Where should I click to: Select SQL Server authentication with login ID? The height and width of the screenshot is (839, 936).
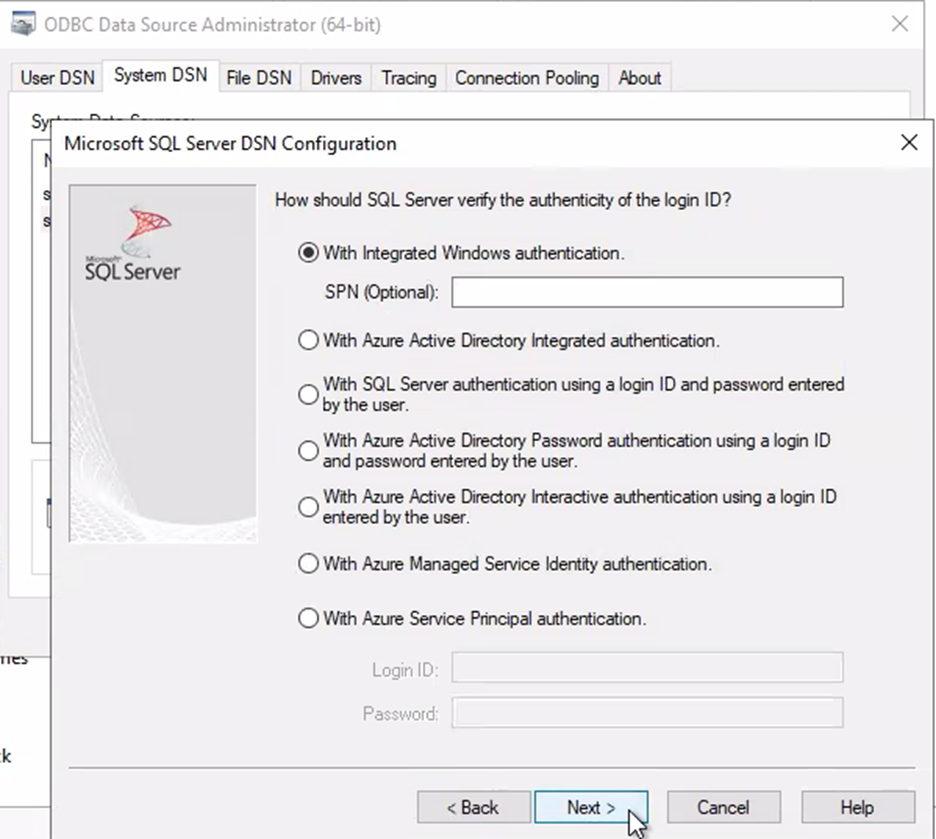(308, 395)
